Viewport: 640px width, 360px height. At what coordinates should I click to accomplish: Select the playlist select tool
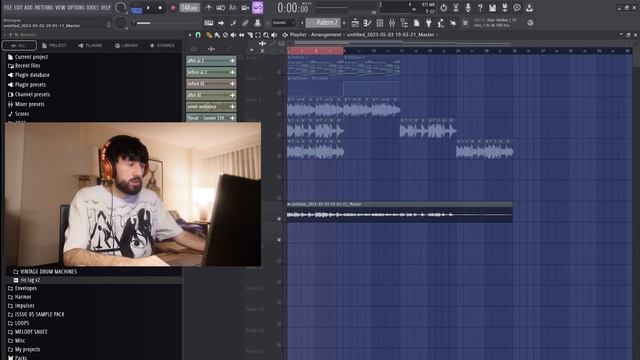(x=258, y=35)
